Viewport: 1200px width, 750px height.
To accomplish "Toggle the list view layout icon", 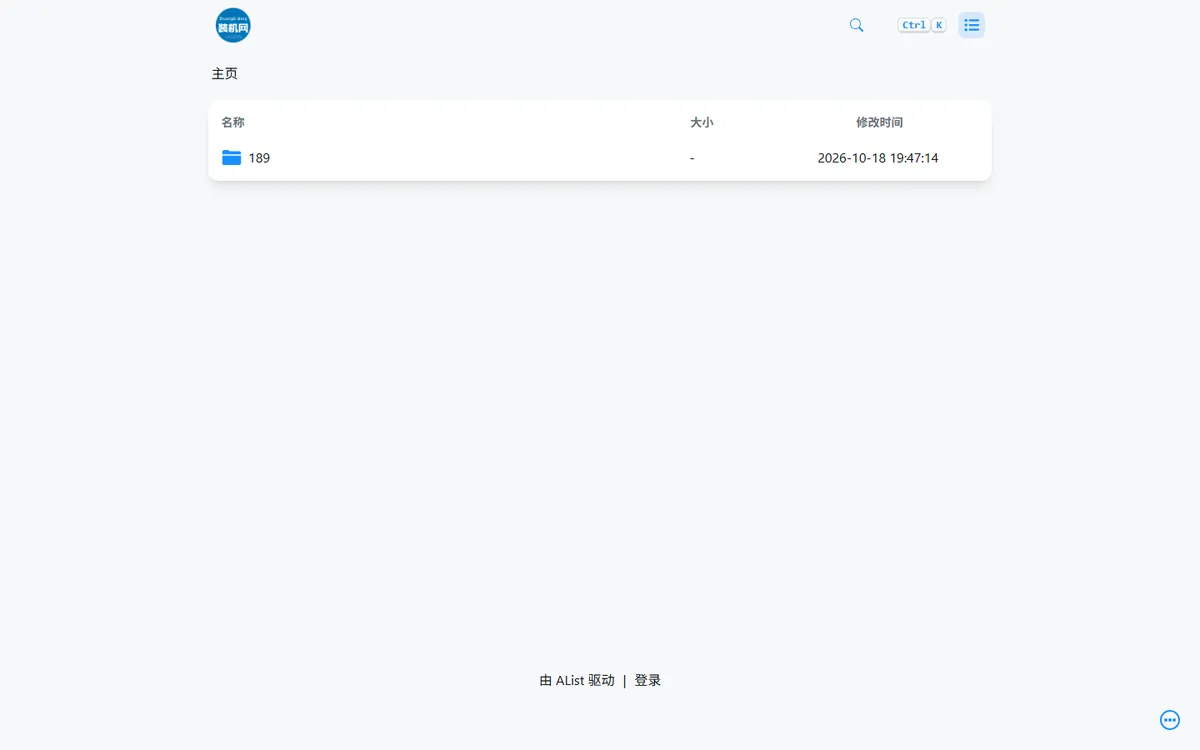I will (x=971, y=25).
